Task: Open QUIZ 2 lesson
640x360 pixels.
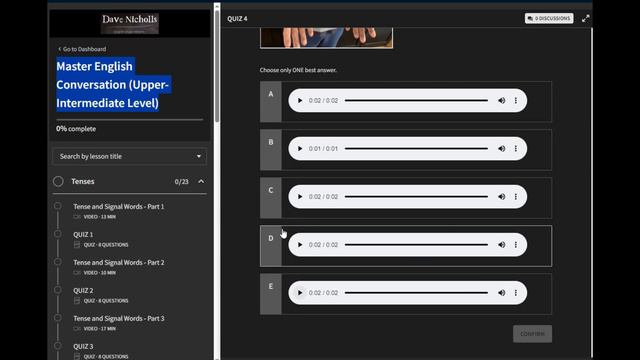Action: pyautogui.click(x=83, y=291)
